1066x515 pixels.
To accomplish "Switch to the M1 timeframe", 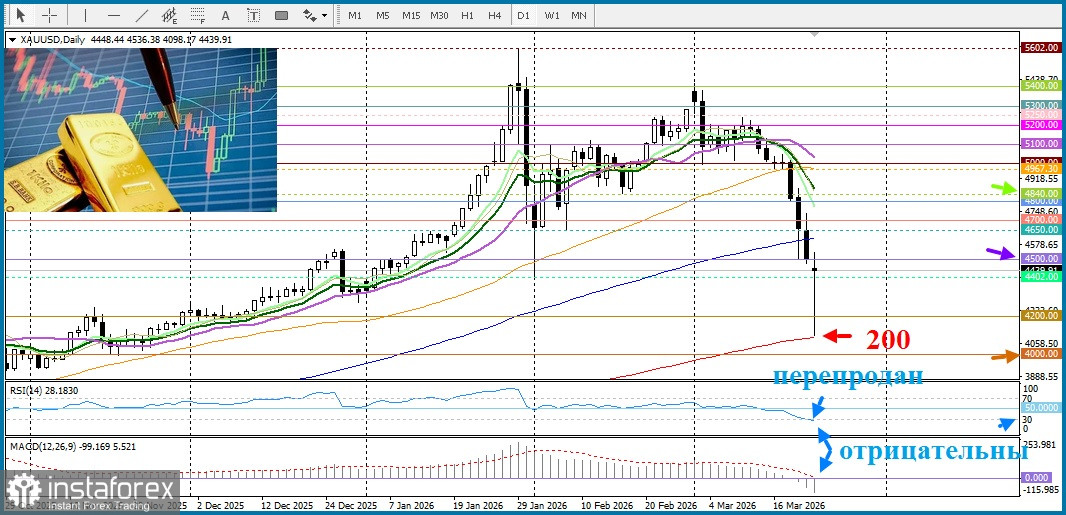I will [355, 15].
